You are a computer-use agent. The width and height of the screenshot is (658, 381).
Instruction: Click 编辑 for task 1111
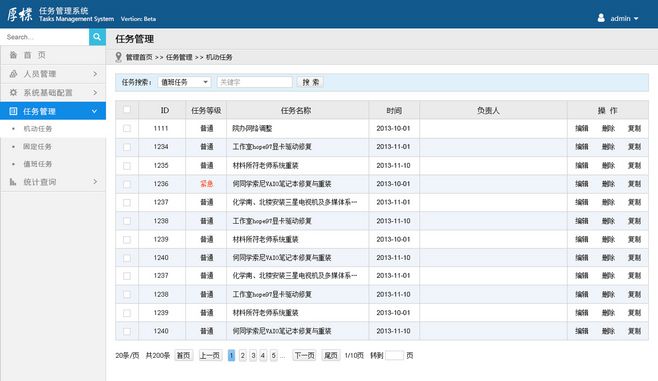582,128
